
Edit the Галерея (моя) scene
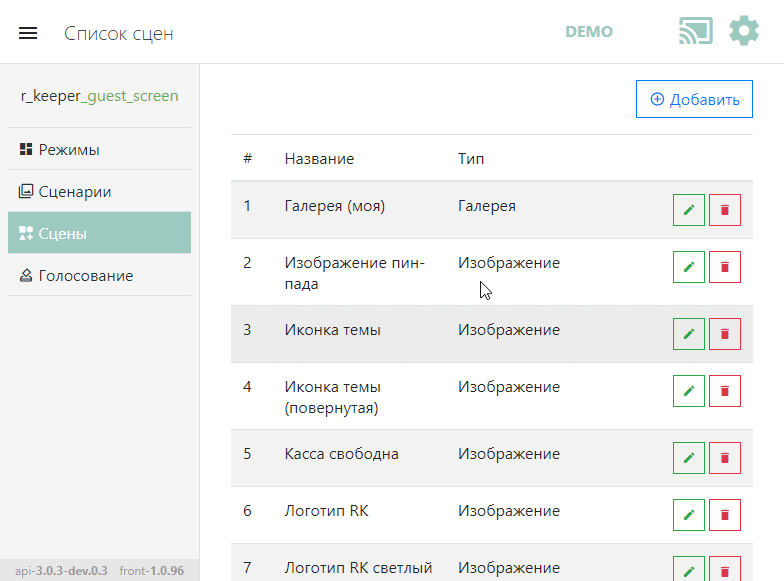688,210
